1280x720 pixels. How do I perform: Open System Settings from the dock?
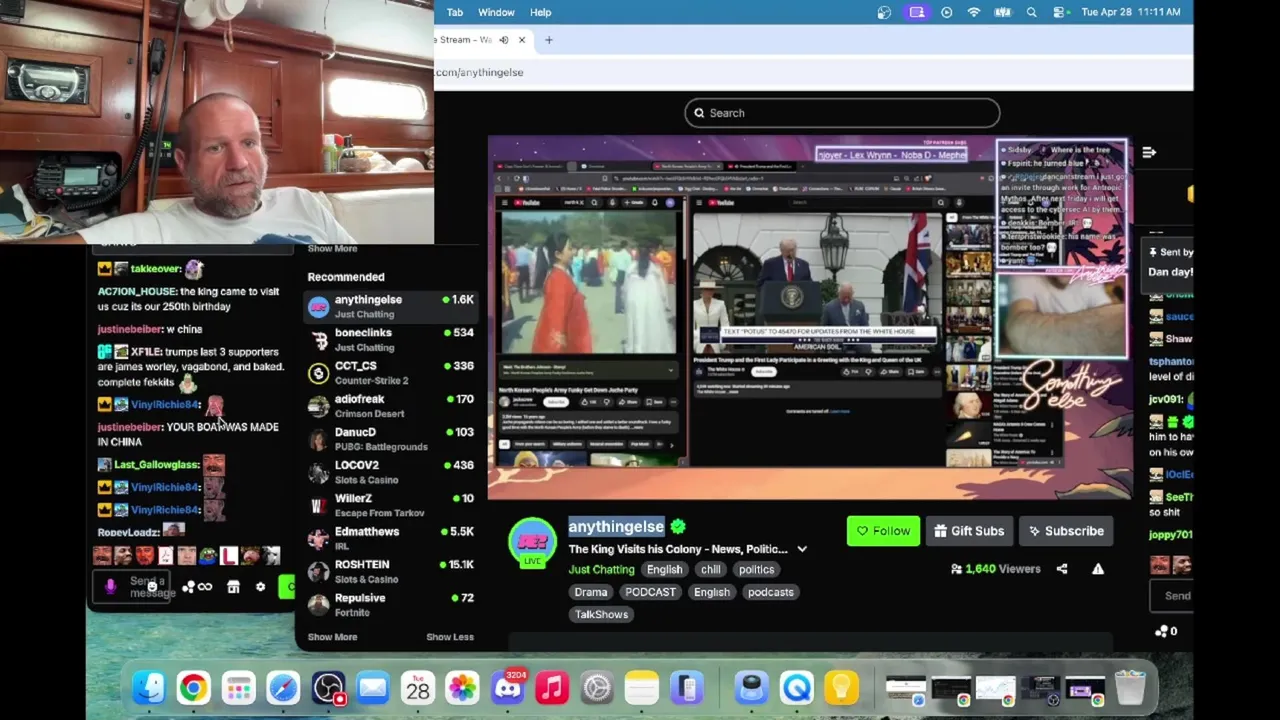coord(597,688)
